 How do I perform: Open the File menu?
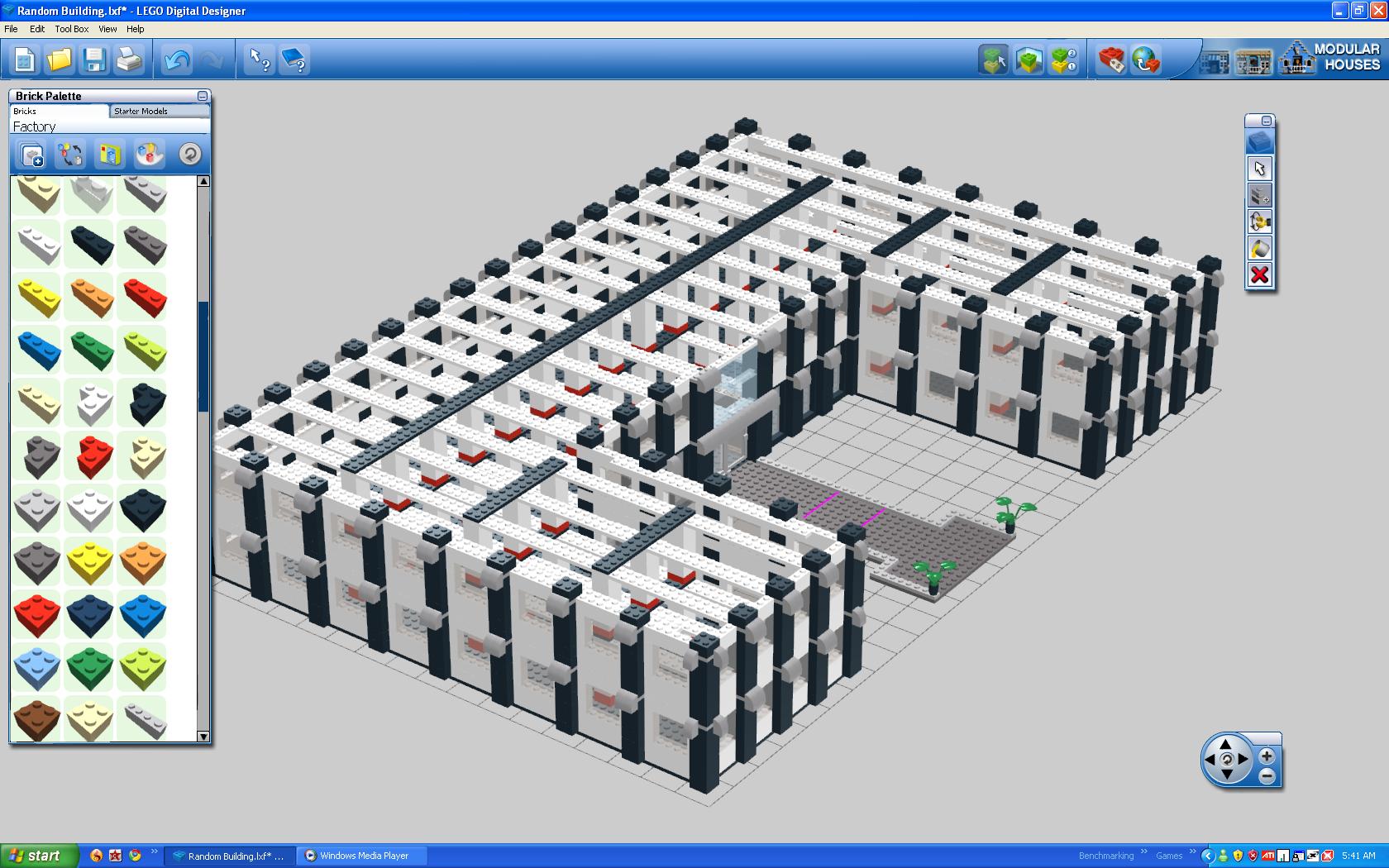[11, 29]
